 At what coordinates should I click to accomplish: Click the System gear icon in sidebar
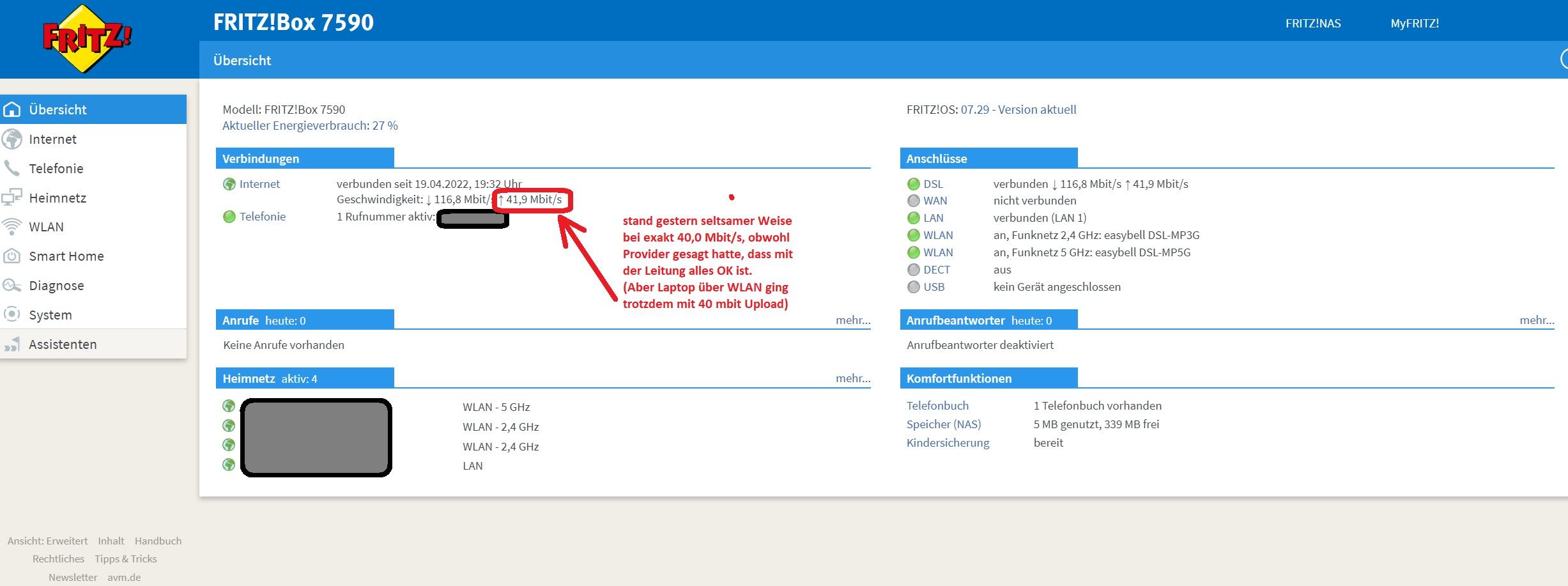12,314
